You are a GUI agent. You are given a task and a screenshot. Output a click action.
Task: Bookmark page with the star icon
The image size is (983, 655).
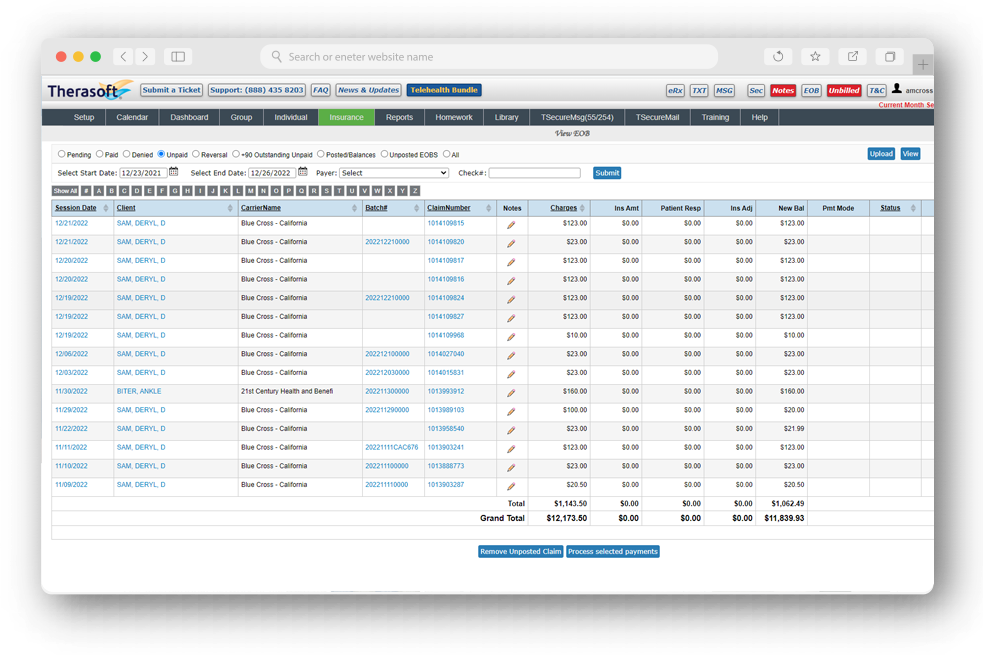tap(815, 56)
